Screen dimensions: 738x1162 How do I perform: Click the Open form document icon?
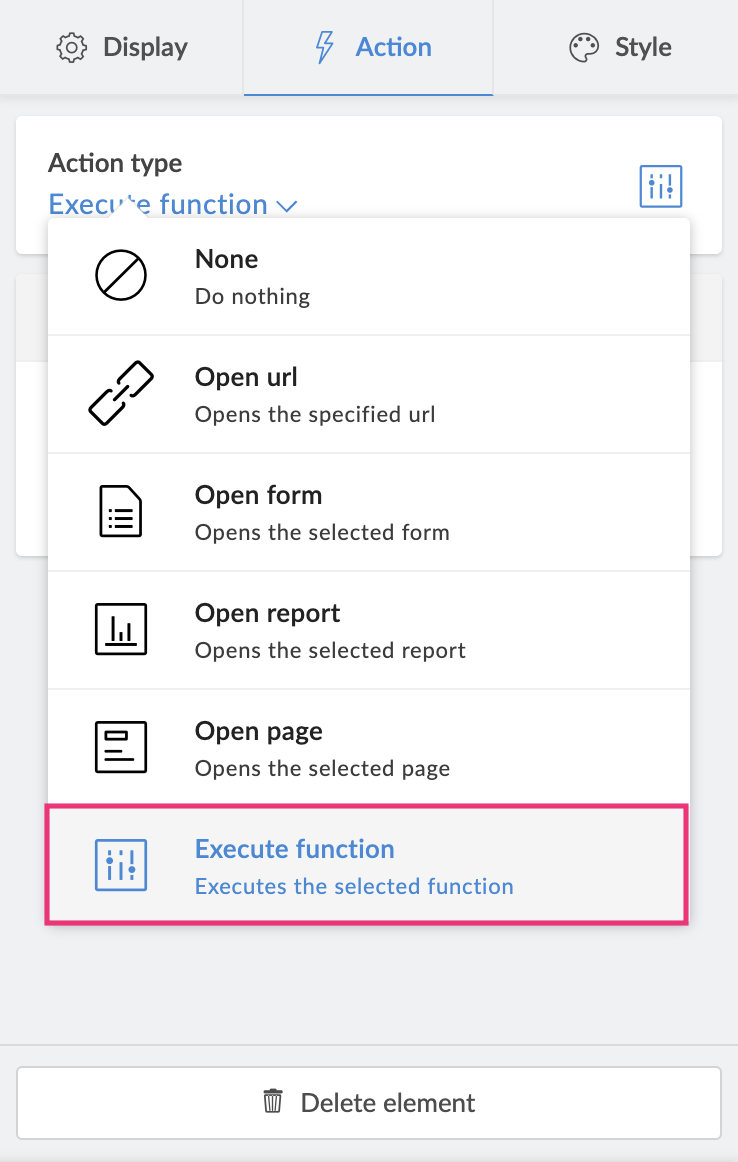click(x=121, y=512)
